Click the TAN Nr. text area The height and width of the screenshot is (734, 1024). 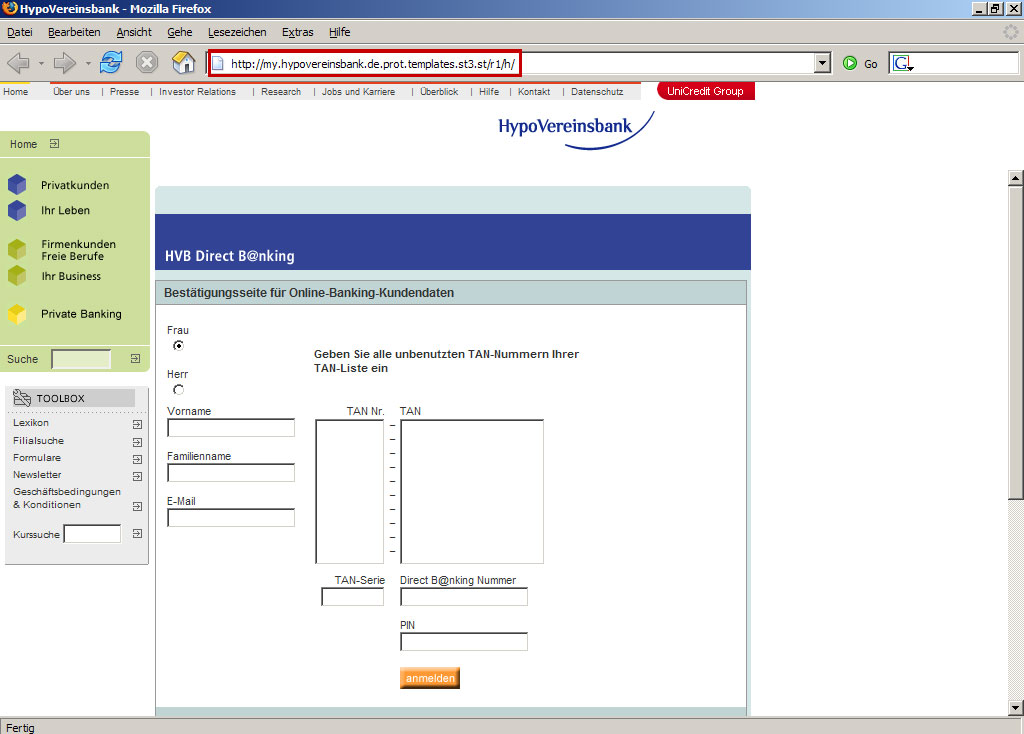[349, 492]
